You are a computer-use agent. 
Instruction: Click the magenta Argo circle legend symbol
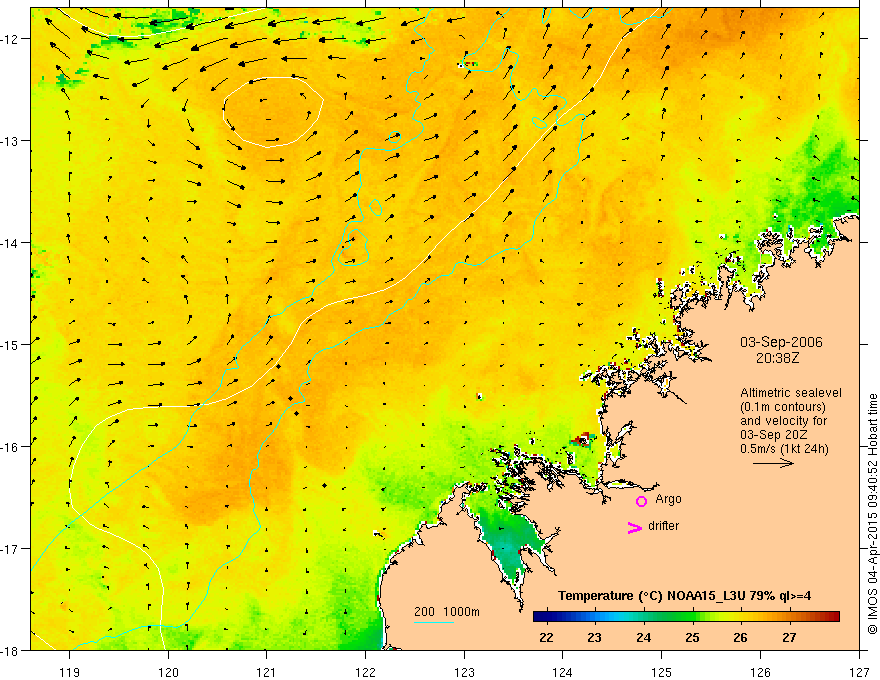point(641,501)
